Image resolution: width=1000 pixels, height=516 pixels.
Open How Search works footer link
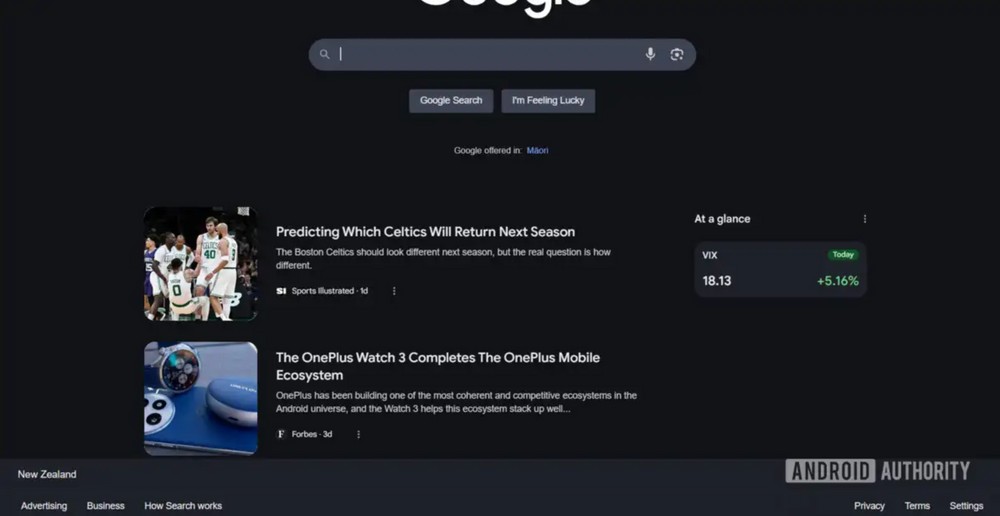click(x=183, y=506)
